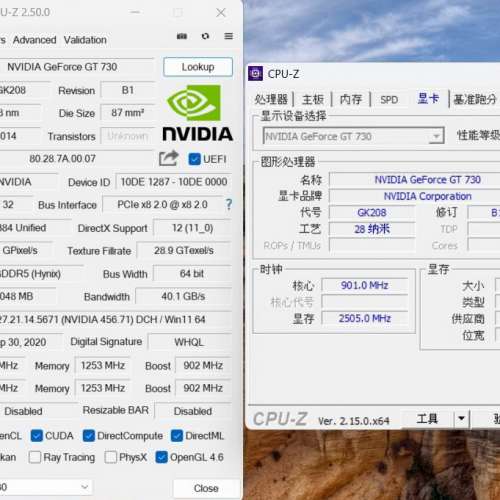Click the DirectX Support 12 (11_0) value

pyautogui.click(x=192, y=228)
